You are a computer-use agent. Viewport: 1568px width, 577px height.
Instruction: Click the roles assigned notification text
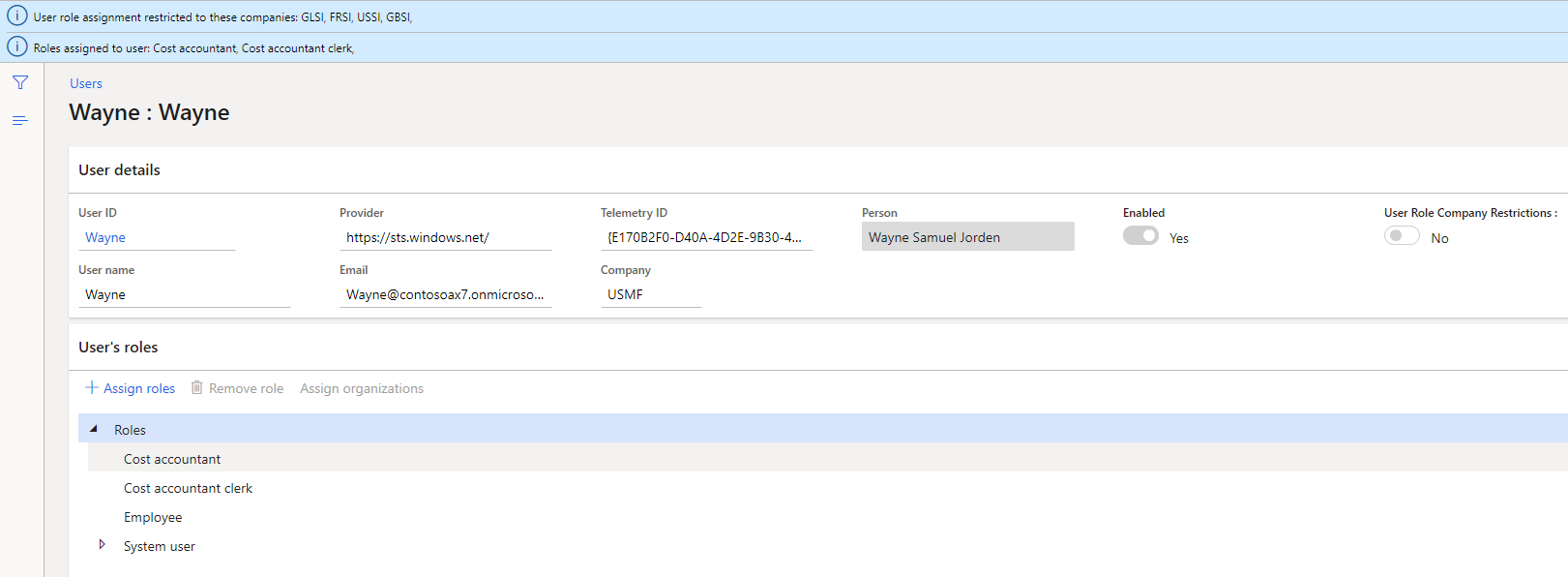click(x=193, y=48)
